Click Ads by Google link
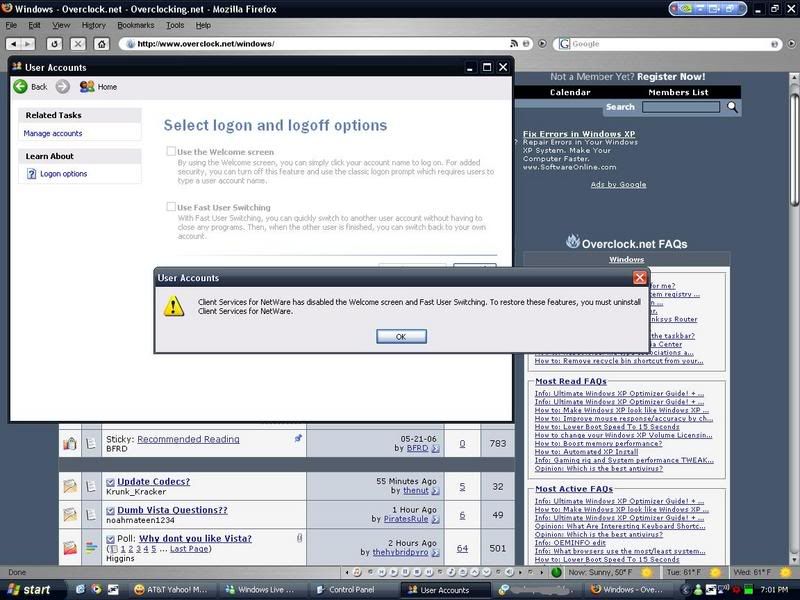The height and width of the screenshot is (600, 800). (618, 185)
